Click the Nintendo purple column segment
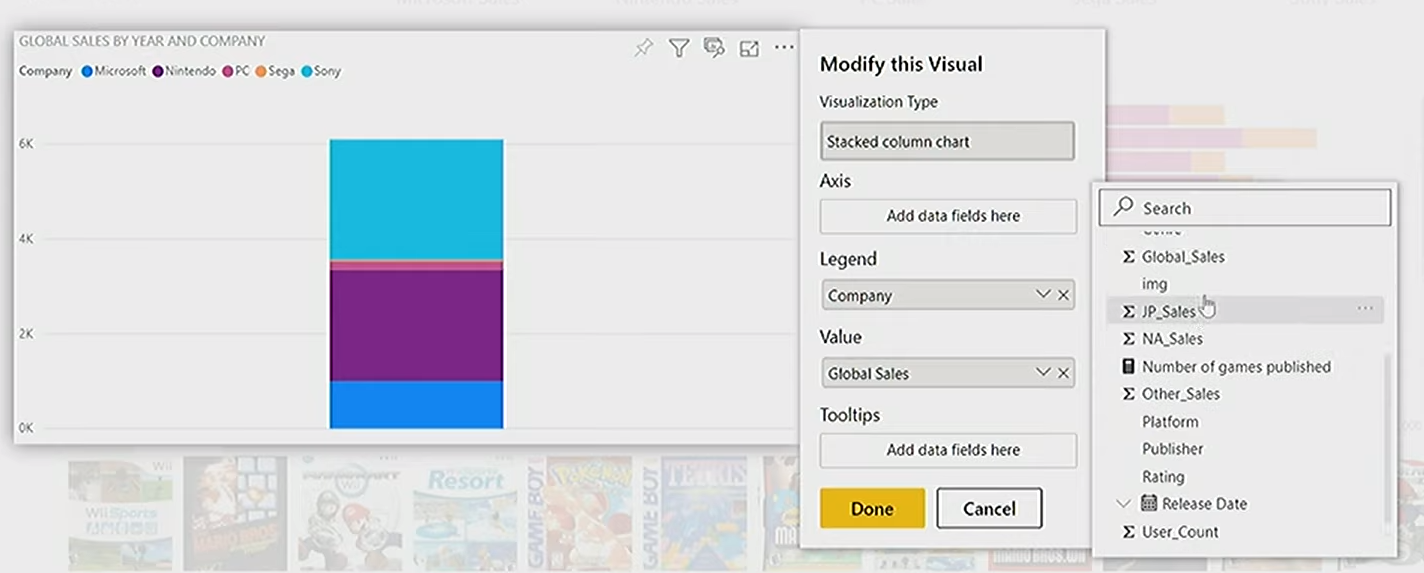The width and height of the screenshot is (1424, 573). coord(416,325)
